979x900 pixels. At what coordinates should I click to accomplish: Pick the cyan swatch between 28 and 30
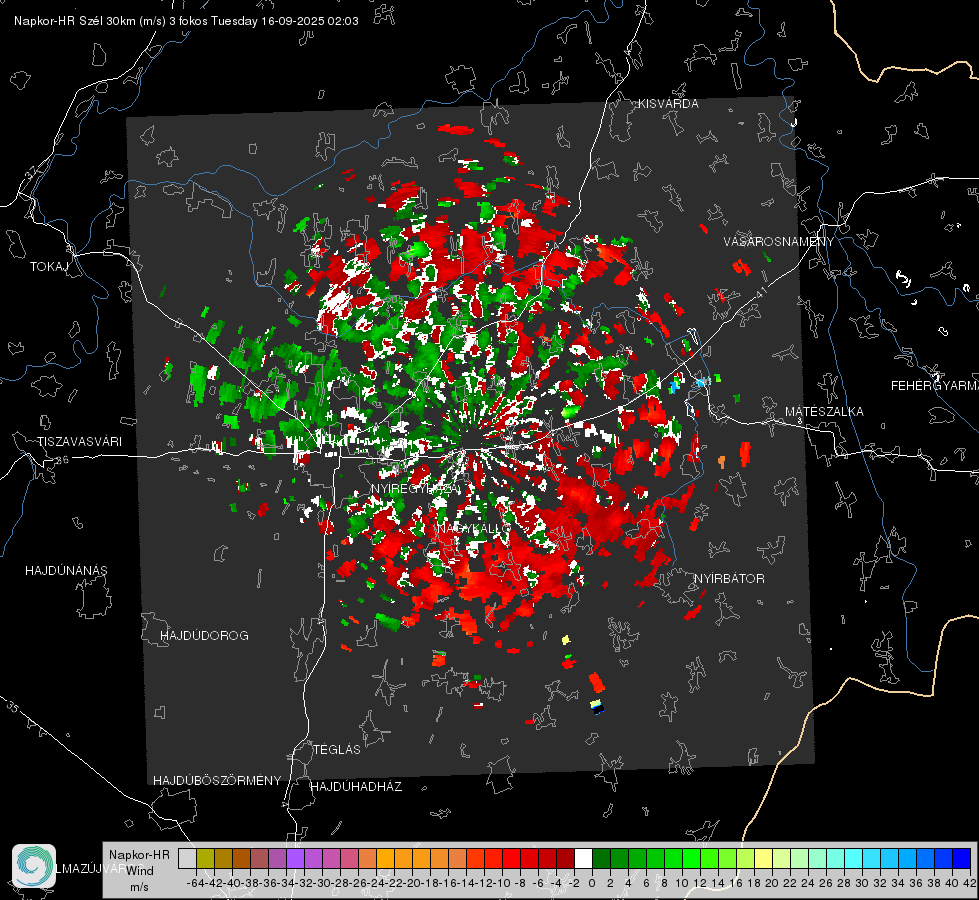click(x=853, y=858)
